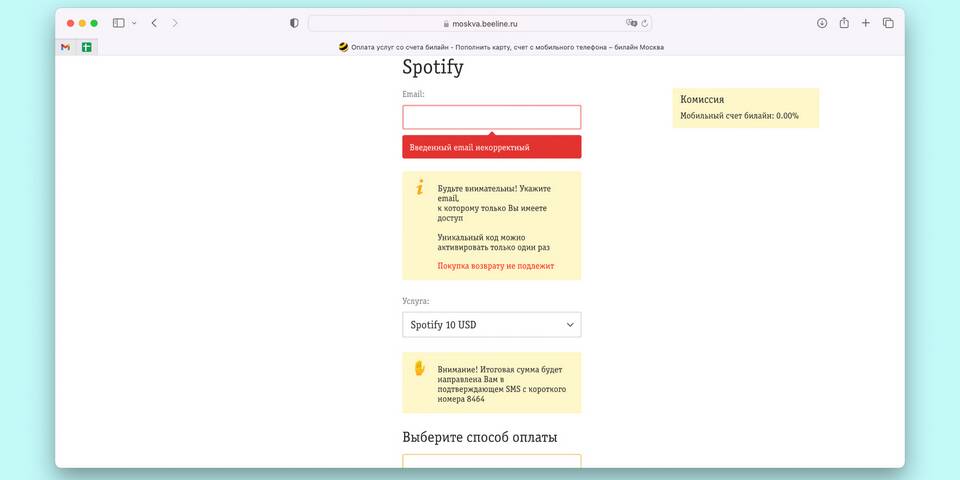Go back to the previous page
Screen dimensions: 960x480
(x=154, y=23)
